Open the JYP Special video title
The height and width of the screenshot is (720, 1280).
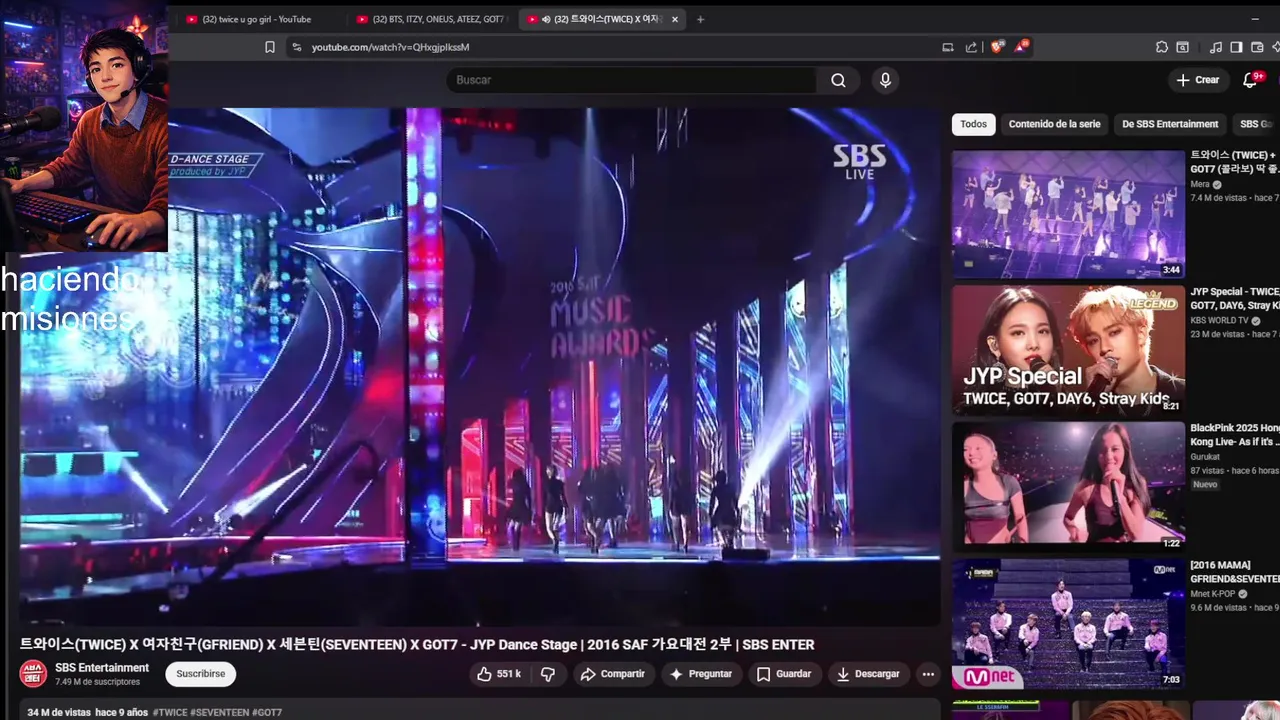click(x=1235, y=298)
